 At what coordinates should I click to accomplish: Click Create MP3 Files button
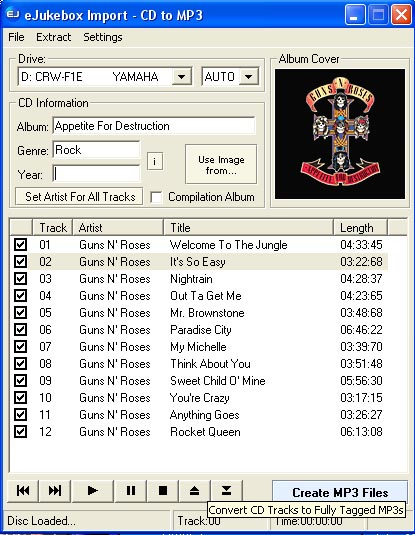click(x=340, y=492)
